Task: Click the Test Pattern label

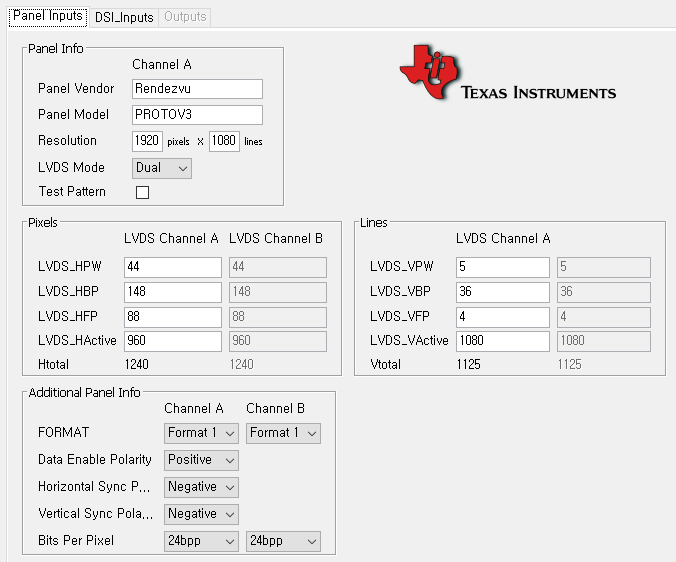Action: pos(72,191)
